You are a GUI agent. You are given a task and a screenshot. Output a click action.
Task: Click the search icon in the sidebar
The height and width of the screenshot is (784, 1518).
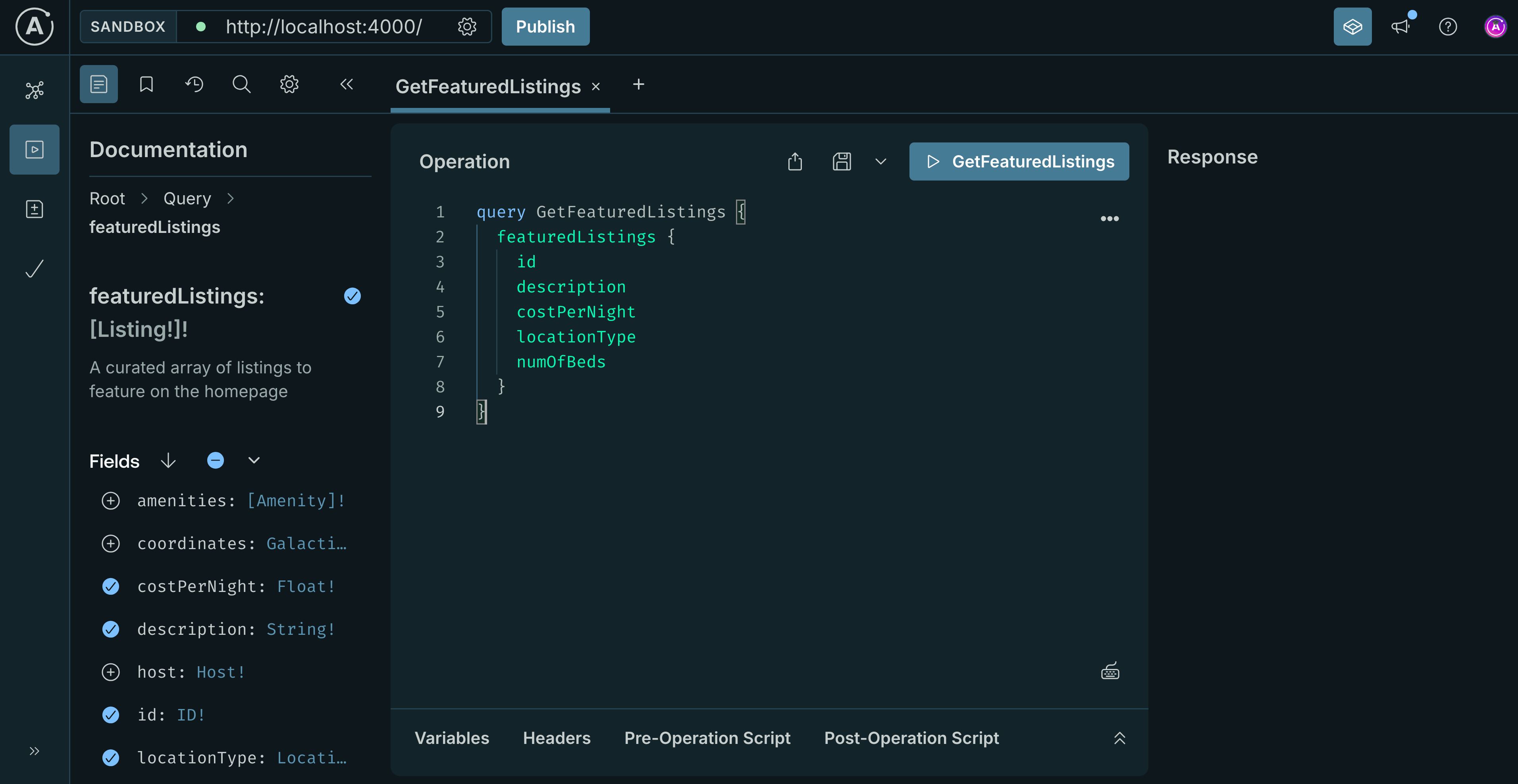(x=241, y=84)
